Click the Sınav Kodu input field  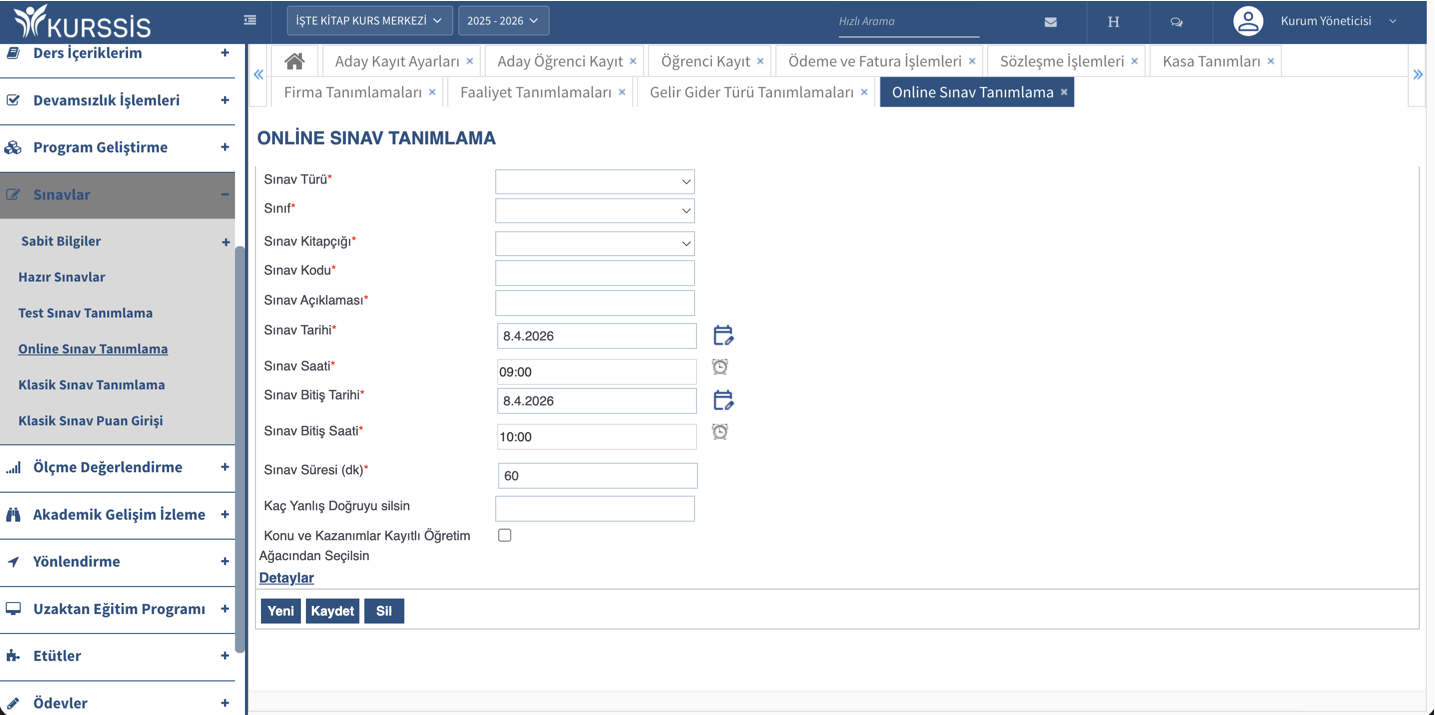click(x=595, y=273)
